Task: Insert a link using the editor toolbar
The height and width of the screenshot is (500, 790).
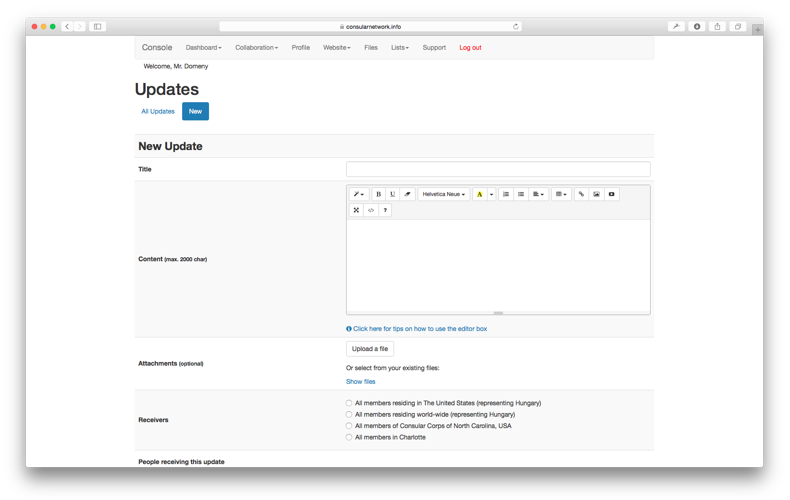Action: click(581, 194)
